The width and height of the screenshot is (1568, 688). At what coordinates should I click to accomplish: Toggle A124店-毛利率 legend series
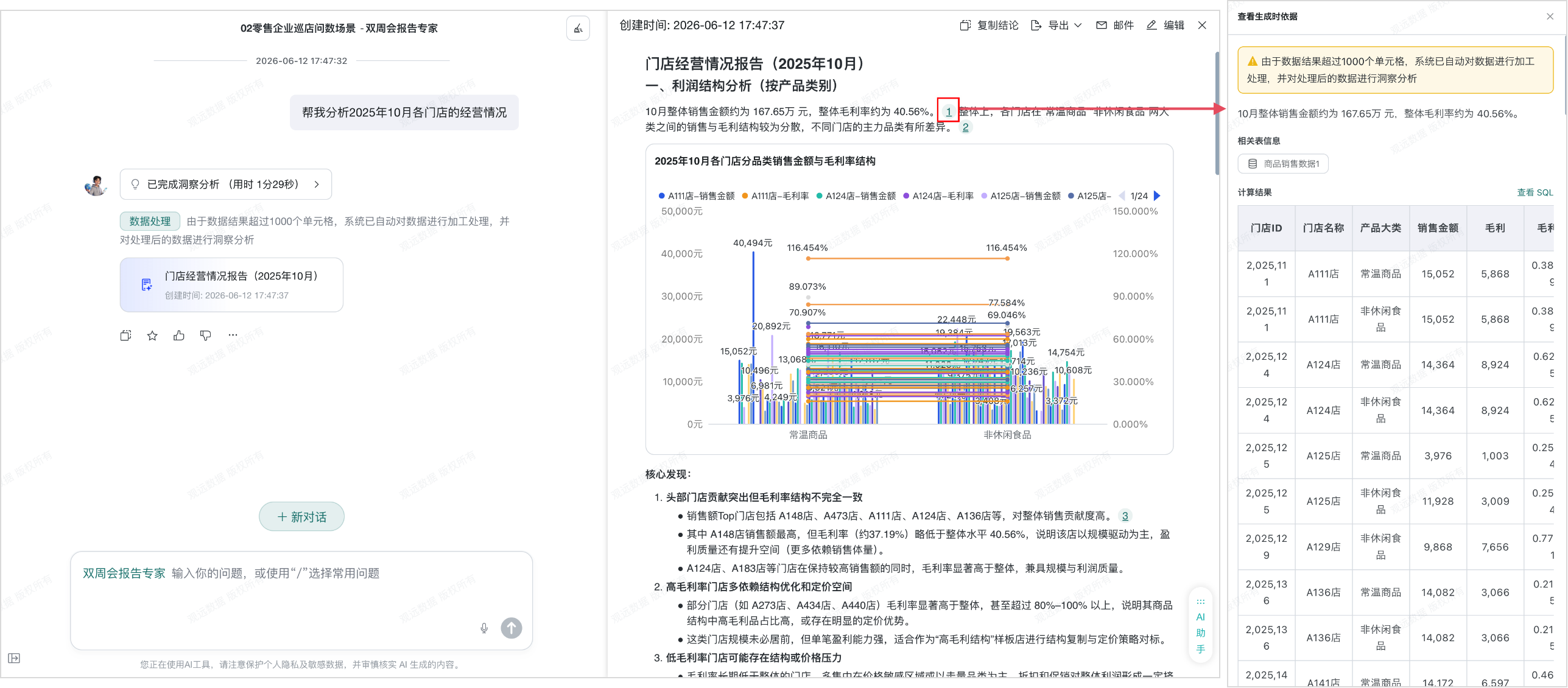(x=938, y=196)
